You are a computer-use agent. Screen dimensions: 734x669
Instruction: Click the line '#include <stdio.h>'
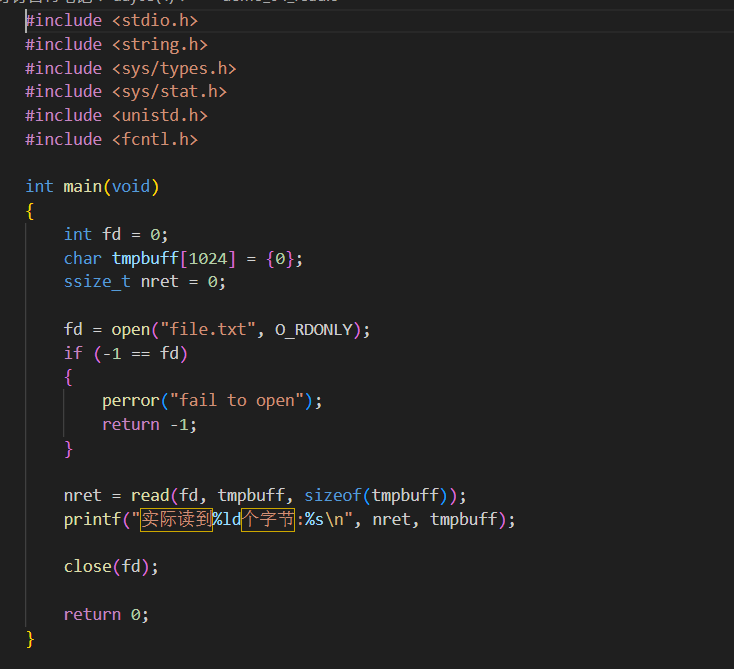(x=112, y=21)
